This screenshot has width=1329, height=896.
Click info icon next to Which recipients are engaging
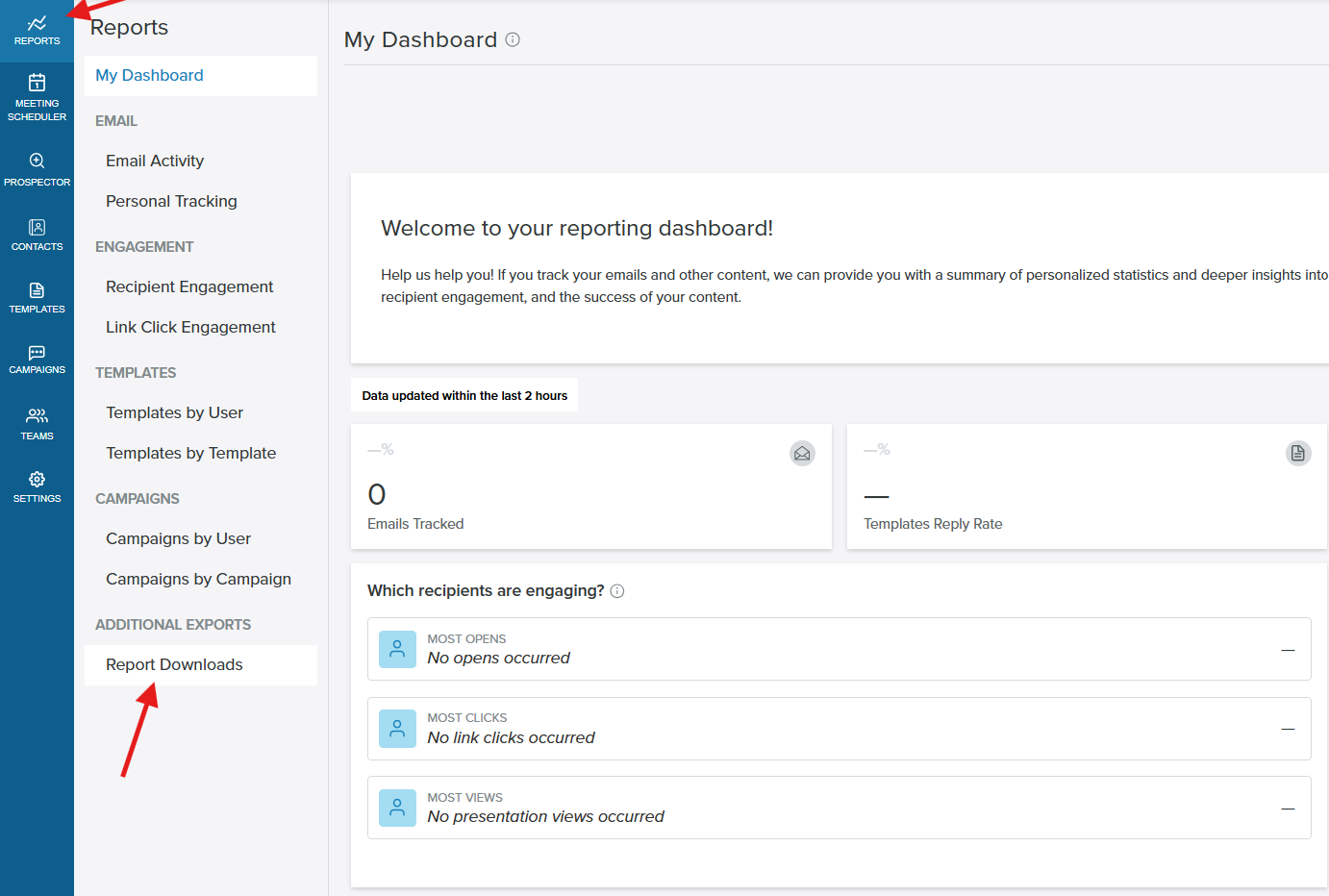click(617, 591)
